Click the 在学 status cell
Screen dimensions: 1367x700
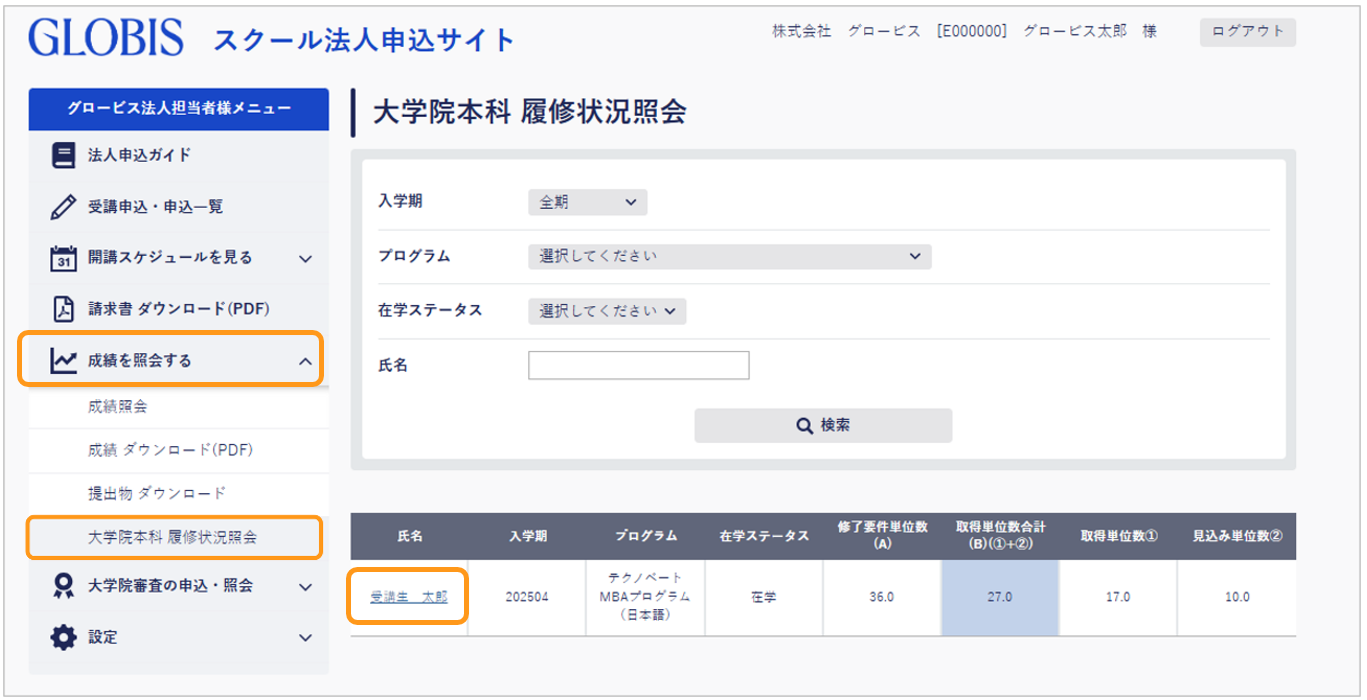(764, 597)
